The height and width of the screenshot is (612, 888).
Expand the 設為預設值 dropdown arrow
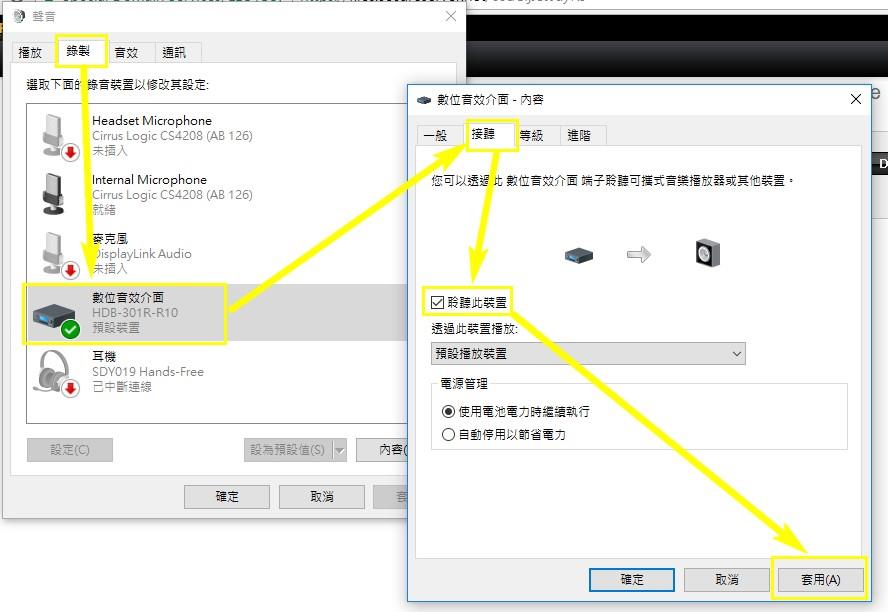click(340, 451)
